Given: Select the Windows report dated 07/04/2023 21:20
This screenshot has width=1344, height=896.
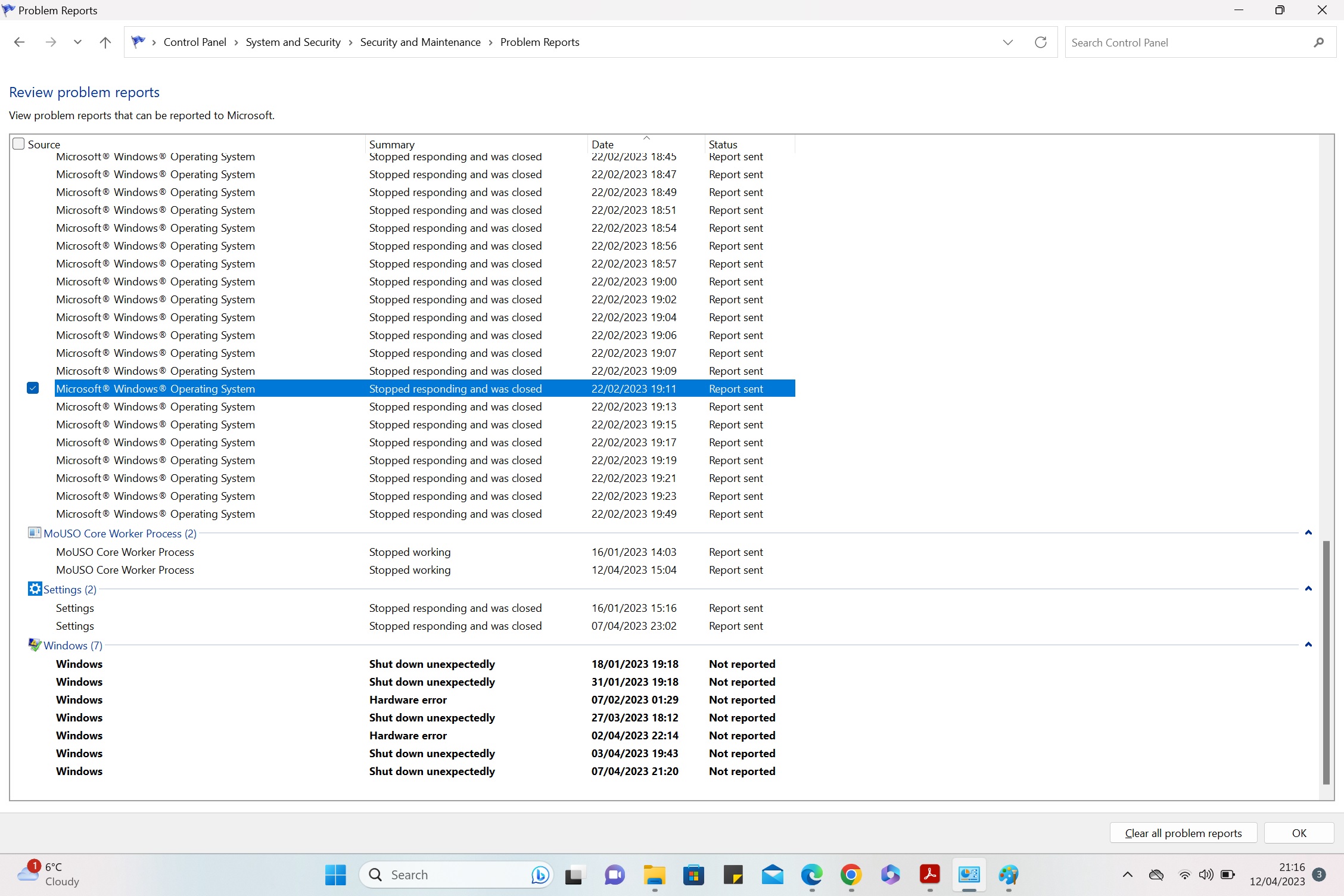Looking at the screenshot, I should tap(425, 771).
